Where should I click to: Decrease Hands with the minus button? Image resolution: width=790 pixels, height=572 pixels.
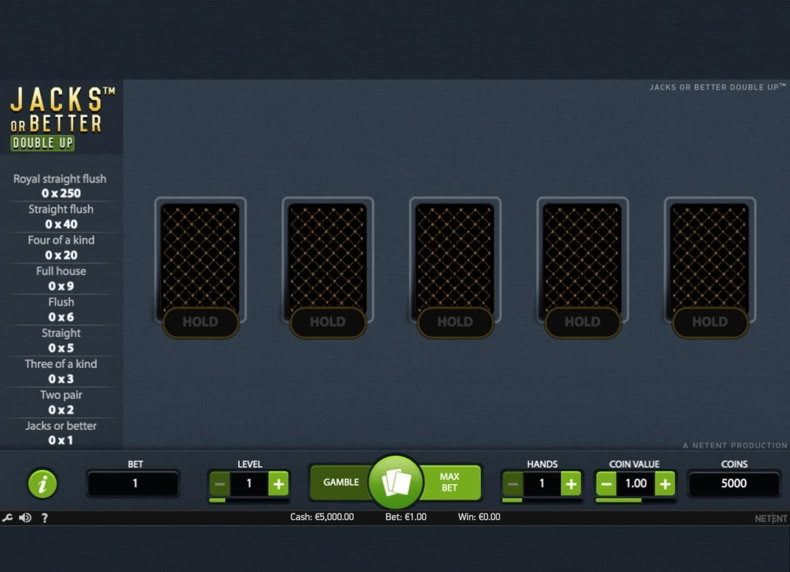tap(512, 484)
